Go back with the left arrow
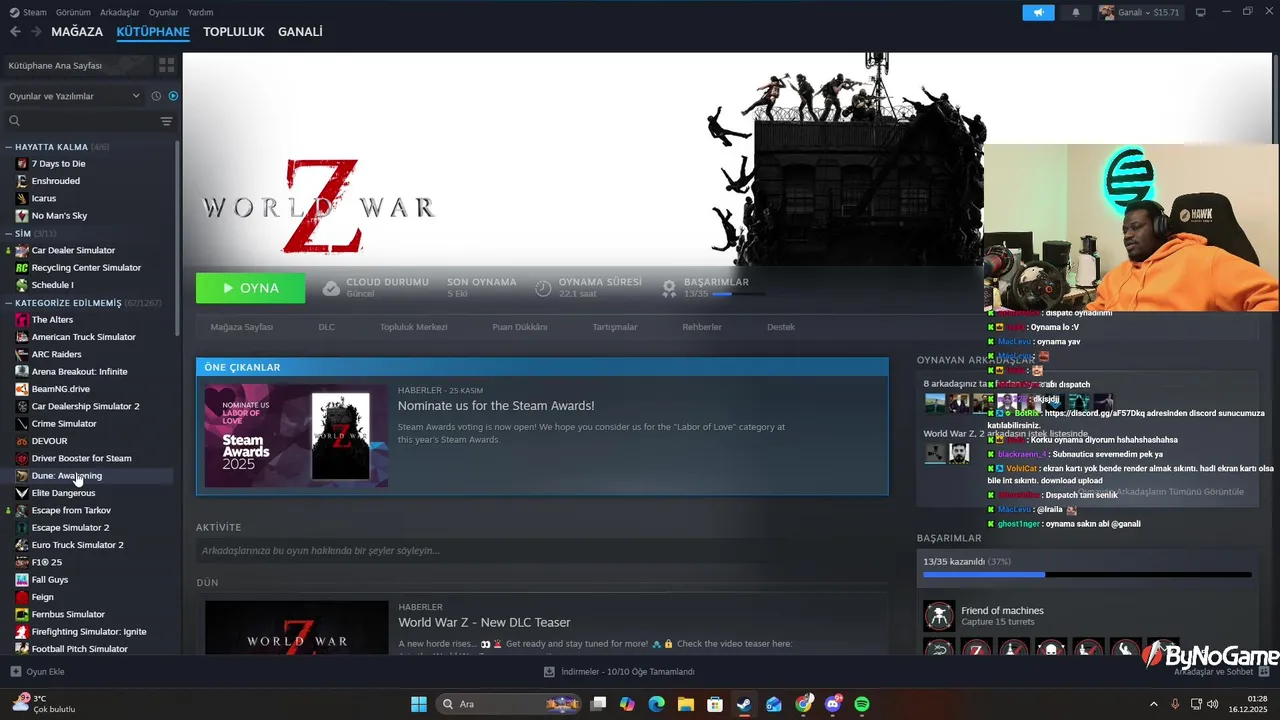The height and width of the screenshot is (720, 1280). 15,32
